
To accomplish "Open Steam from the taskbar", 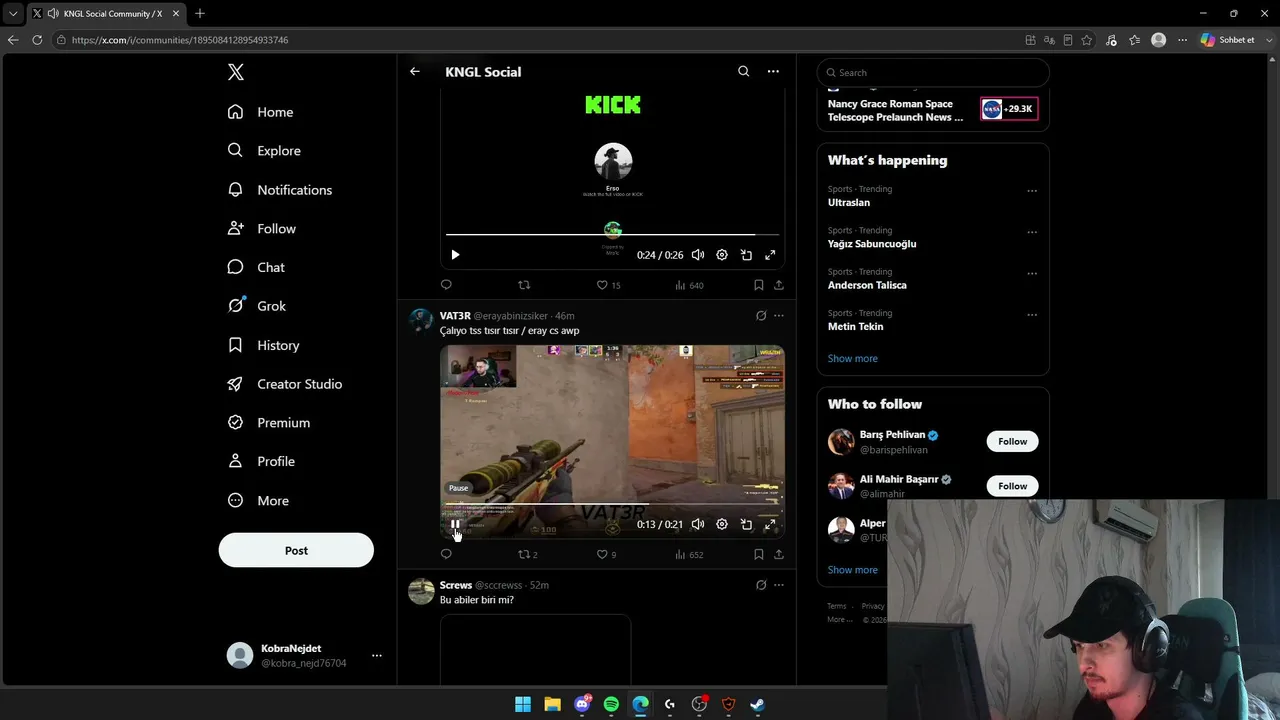I will (x=758, y=704).
